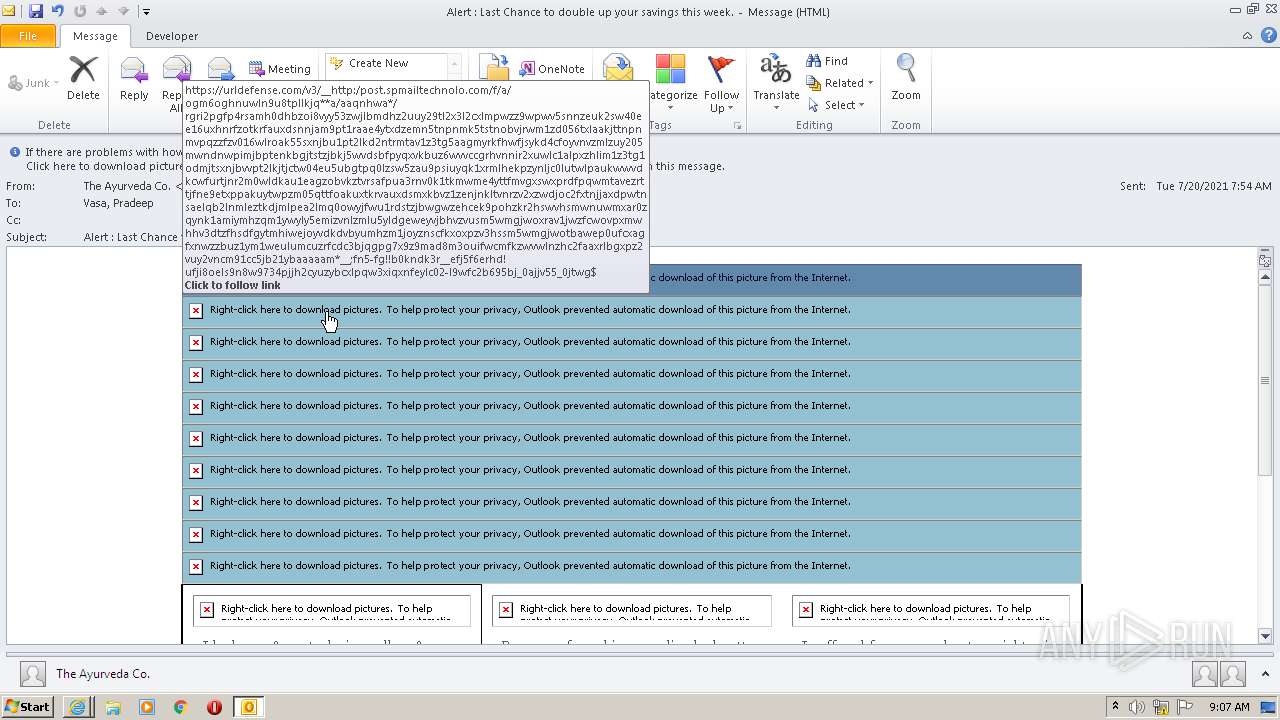The width and height of the screenshot is (1280, 720).
Task: Click the Undo arrow in quick access toolbar
Action: 58,11
